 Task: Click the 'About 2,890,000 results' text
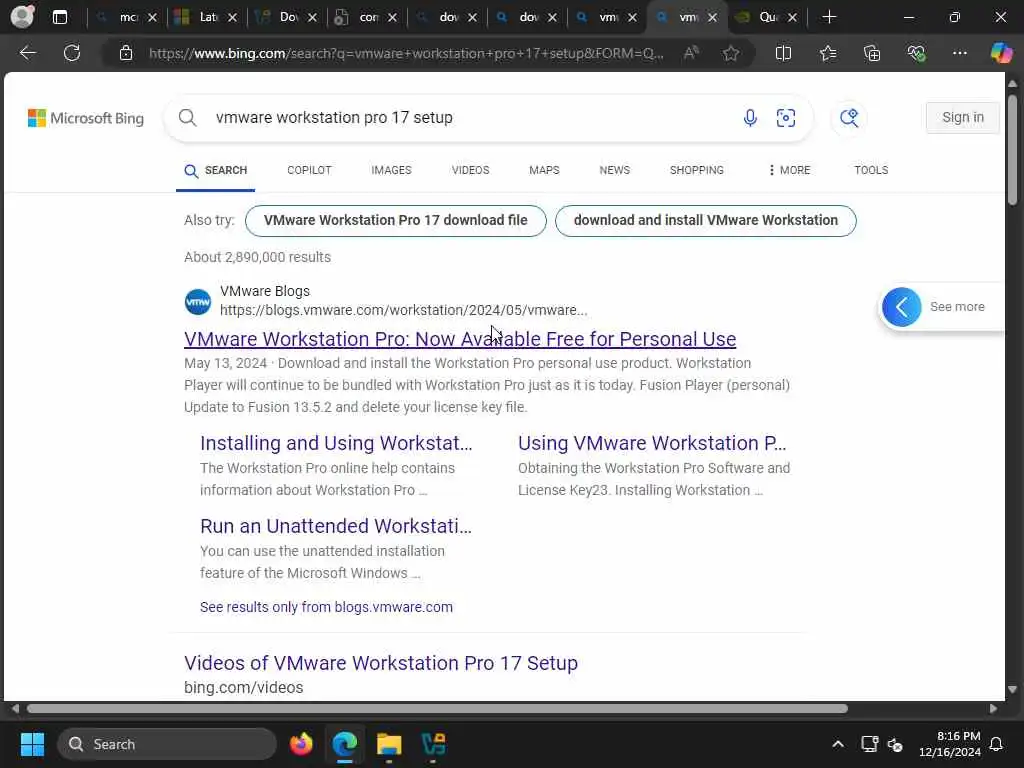point(257,257)
